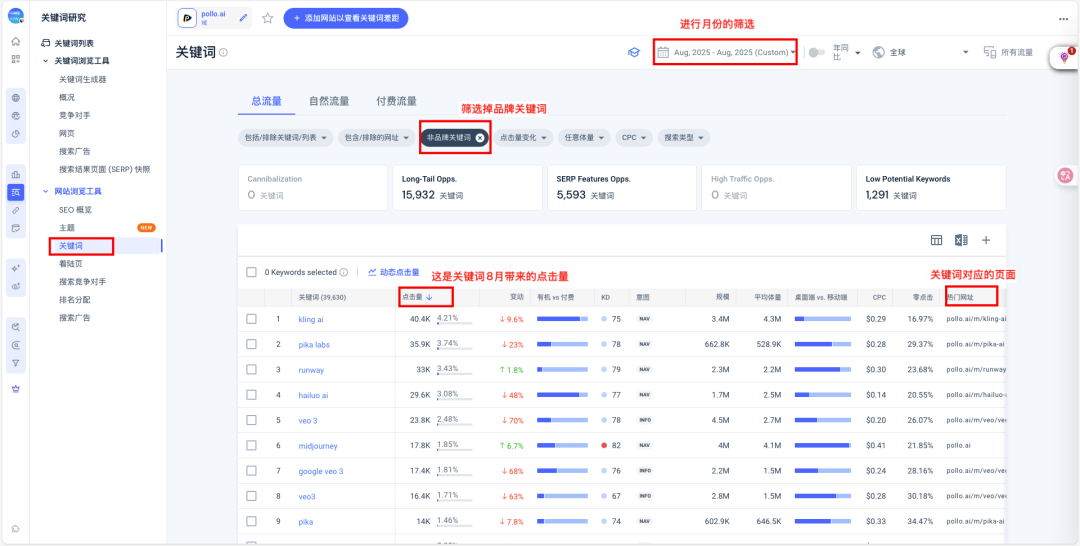Open the Long-Tail Opps. card
Viewport: 1080px width, 546px height.
tap(466, 188)
